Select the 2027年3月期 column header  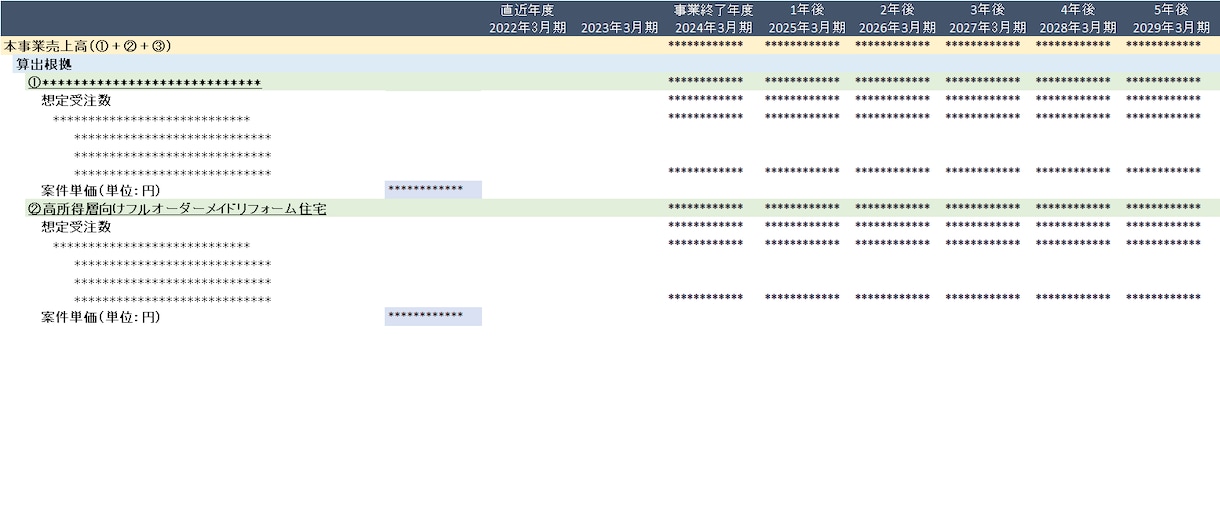click(x=987, y=27)
